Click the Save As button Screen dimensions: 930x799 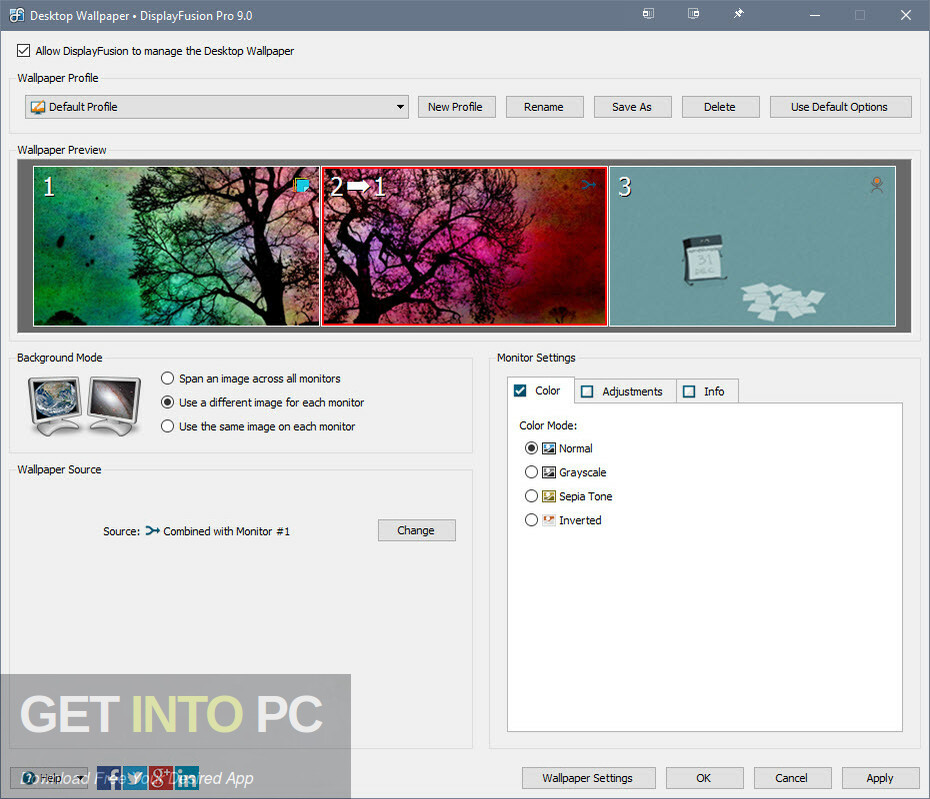pos(632,107)
